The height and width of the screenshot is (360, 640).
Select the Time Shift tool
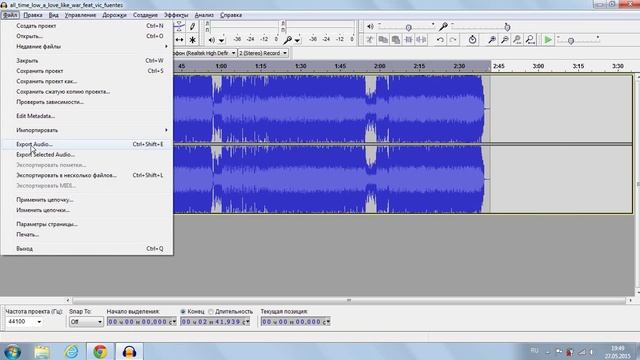click(179, 40)
